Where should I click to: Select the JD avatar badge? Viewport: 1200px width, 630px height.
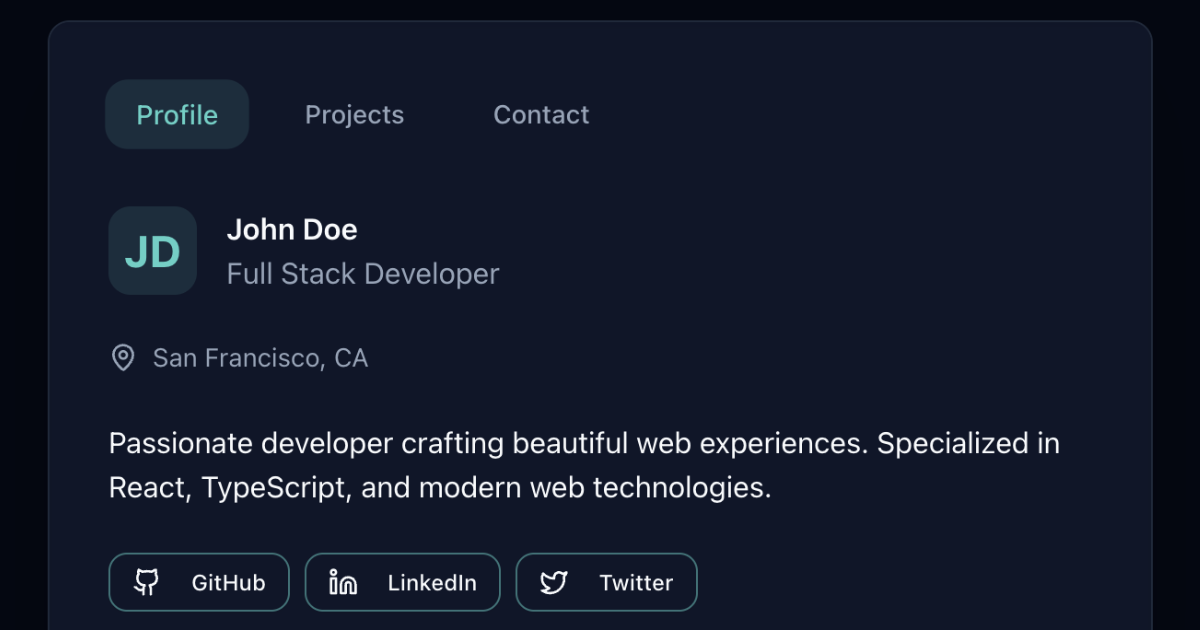pos(152,251)
